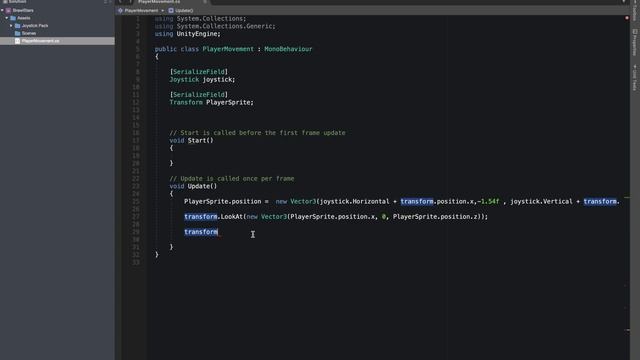Select the Joystick Pack folder row

[57, 26]
